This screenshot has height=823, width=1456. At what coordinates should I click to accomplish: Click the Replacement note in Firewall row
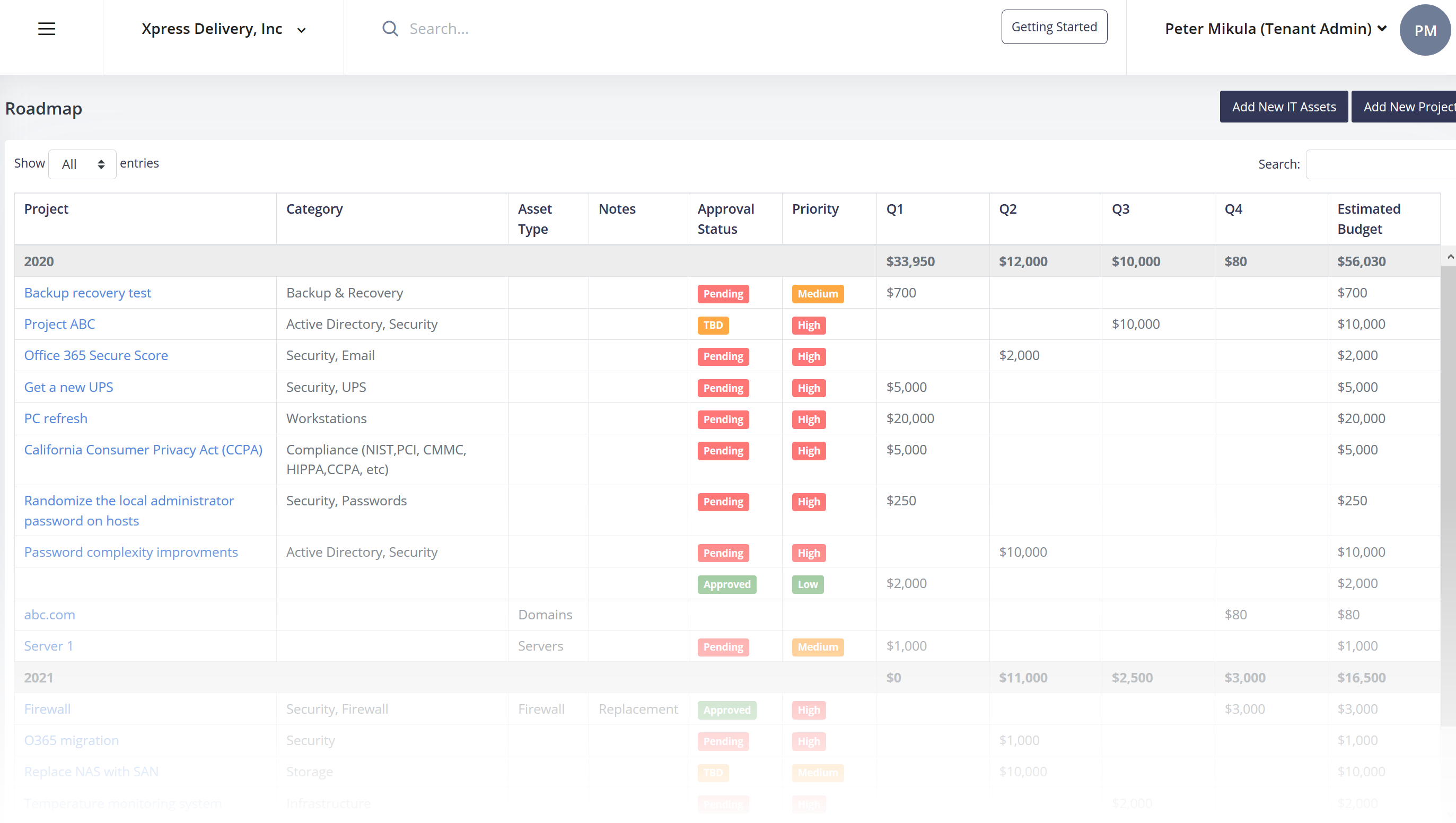637,709
